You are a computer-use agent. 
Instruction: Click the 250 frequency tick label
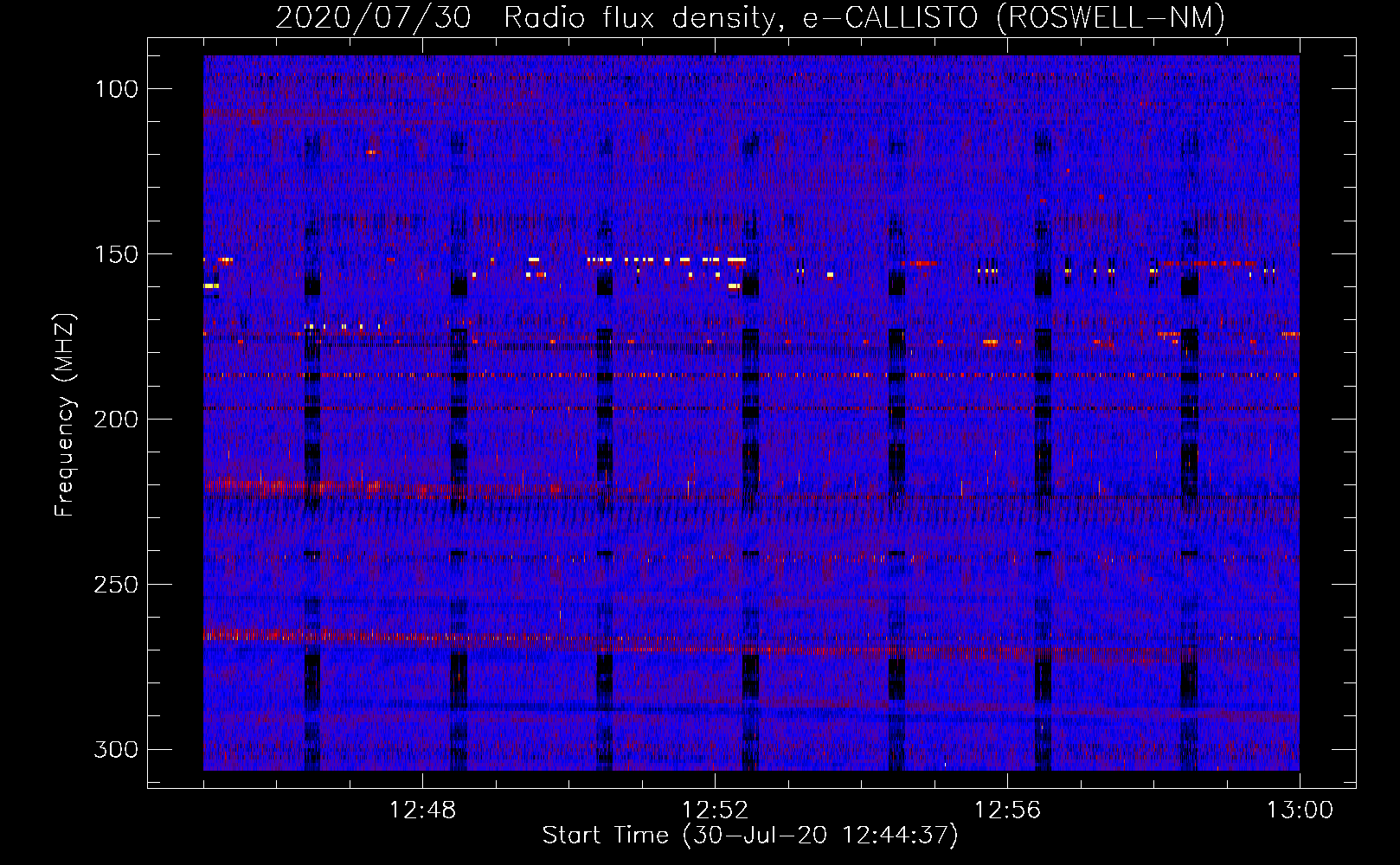pos(116,585)
